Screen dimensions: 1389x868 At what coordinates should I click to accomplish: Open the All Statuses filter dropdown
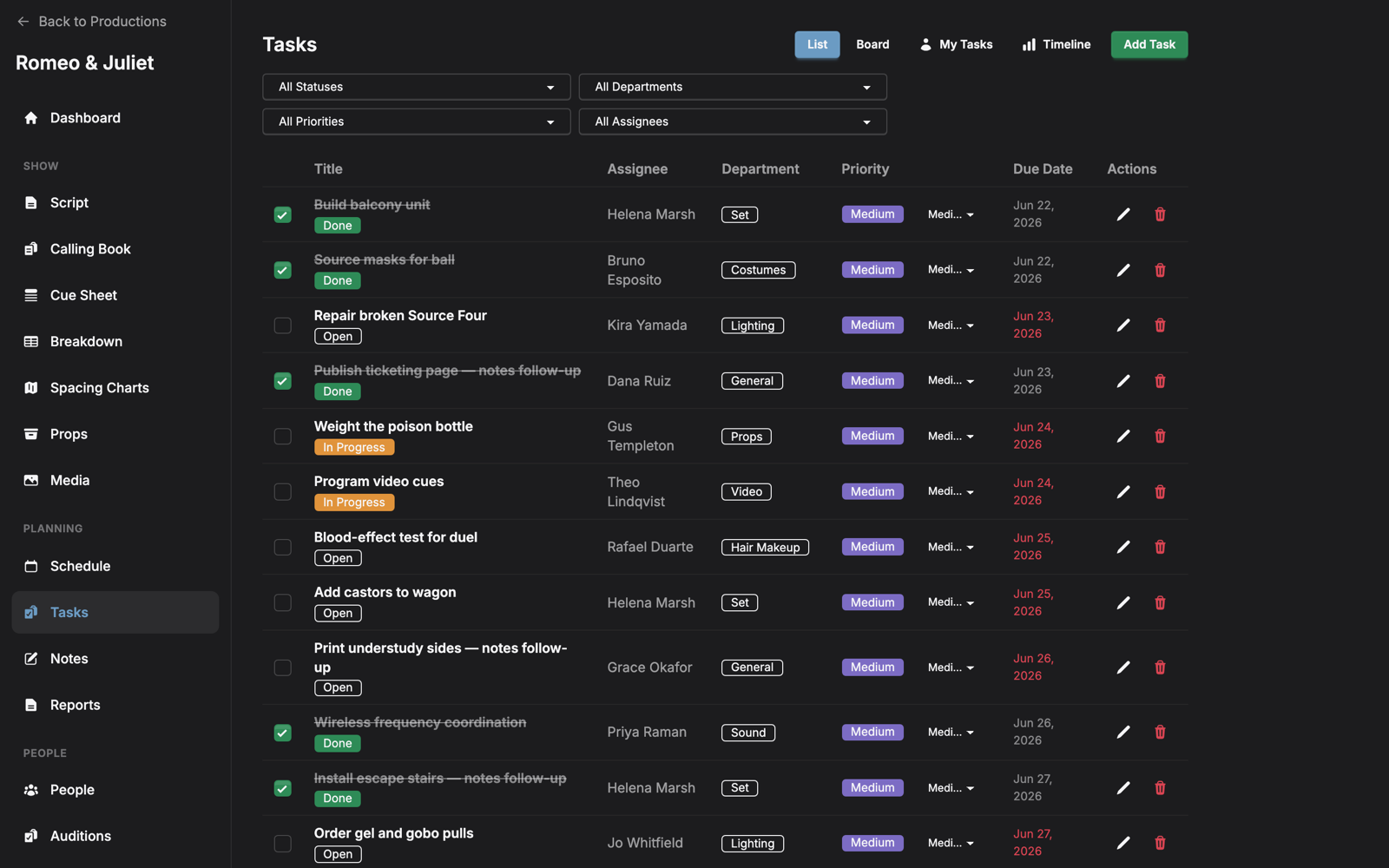coord(417,87)
